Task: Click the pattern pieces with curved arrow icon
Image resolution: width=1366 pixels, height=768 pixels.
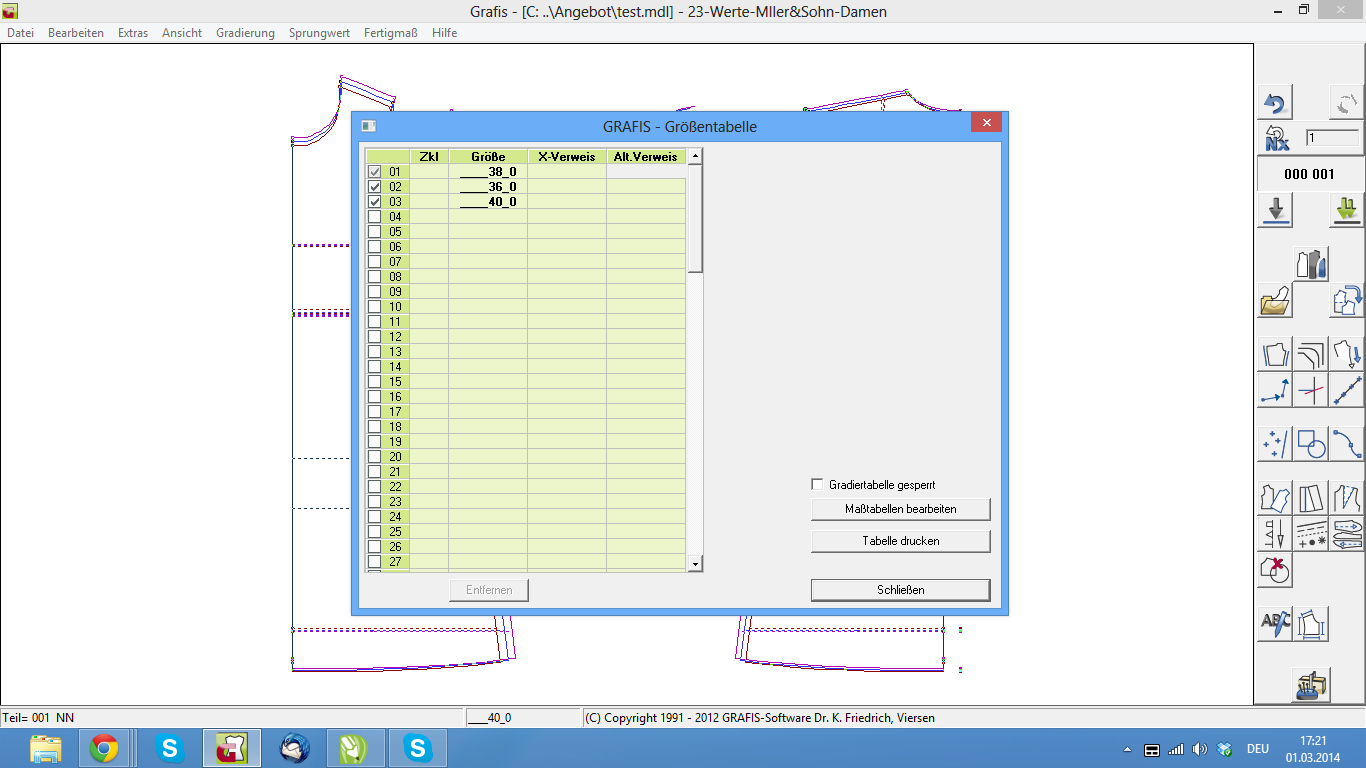Action: pos(1346,300)
